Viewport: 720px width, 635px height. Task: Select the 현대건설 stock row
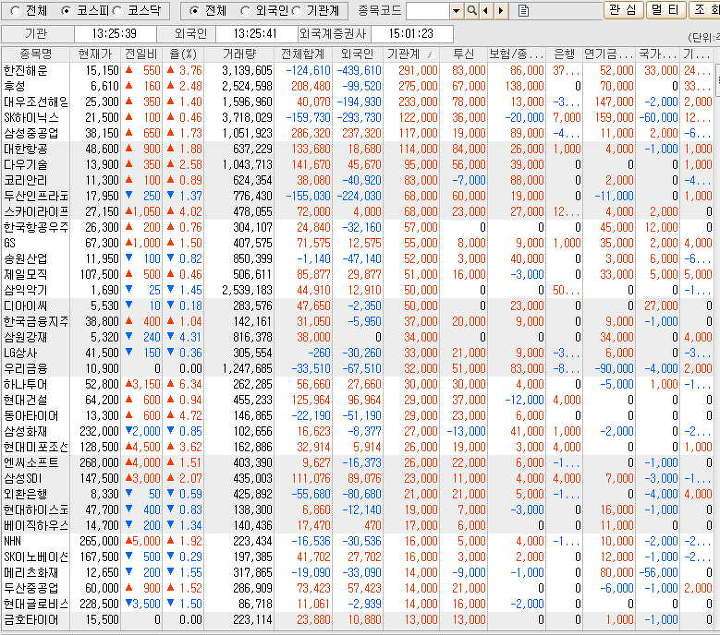[x=358, y=400]
